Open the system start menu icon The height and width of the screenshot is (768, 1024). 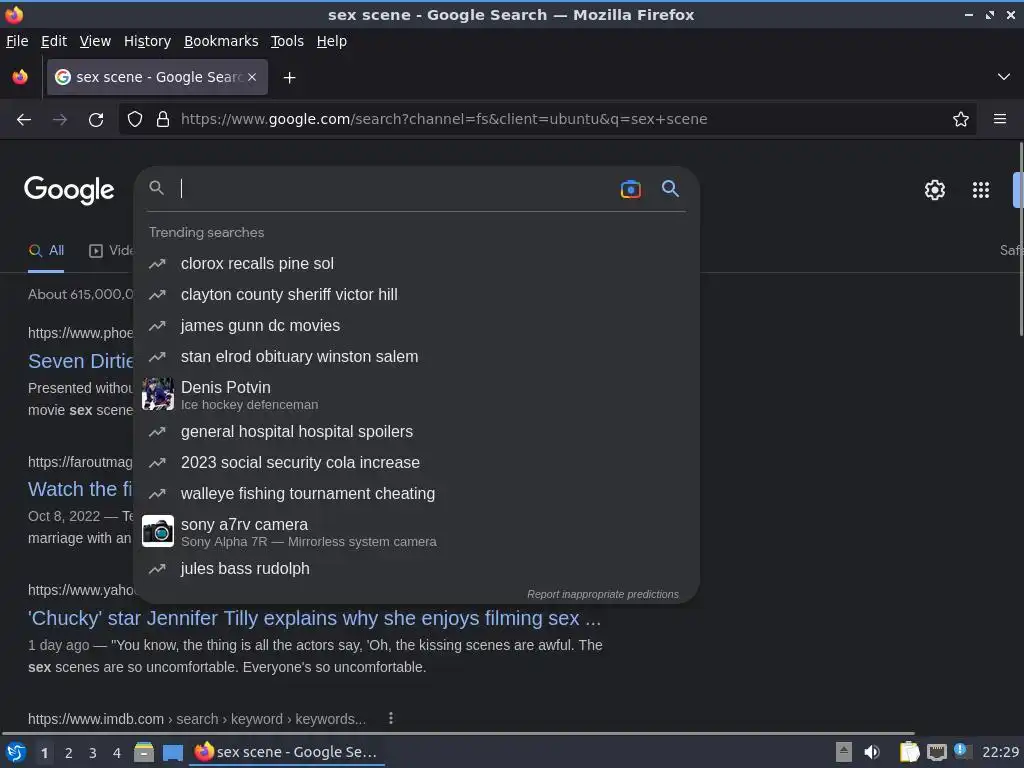coord(16,752)
